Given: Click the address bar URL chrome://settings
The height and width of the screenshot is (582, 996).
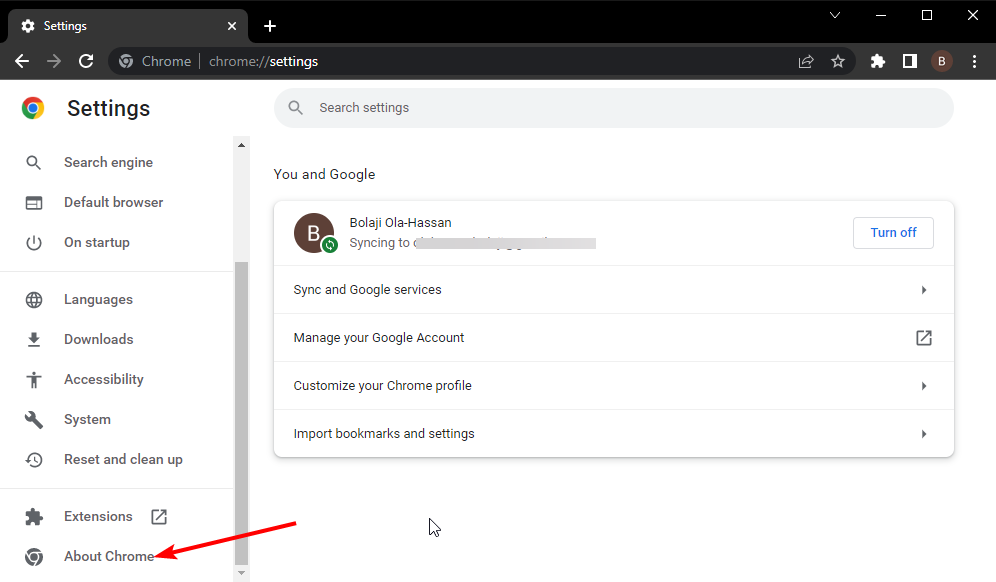Looking at the screenshot, I should [264, 62].
